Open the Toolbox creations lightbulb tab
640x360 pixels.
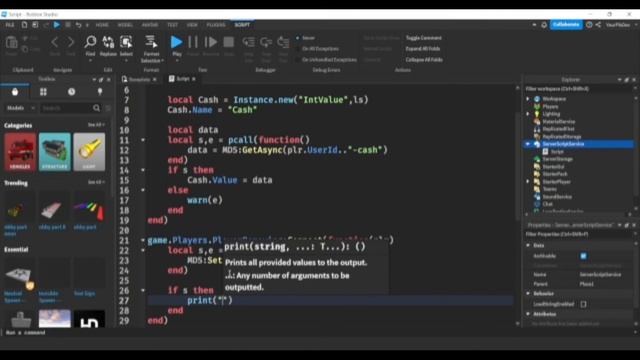pos(100,92)
